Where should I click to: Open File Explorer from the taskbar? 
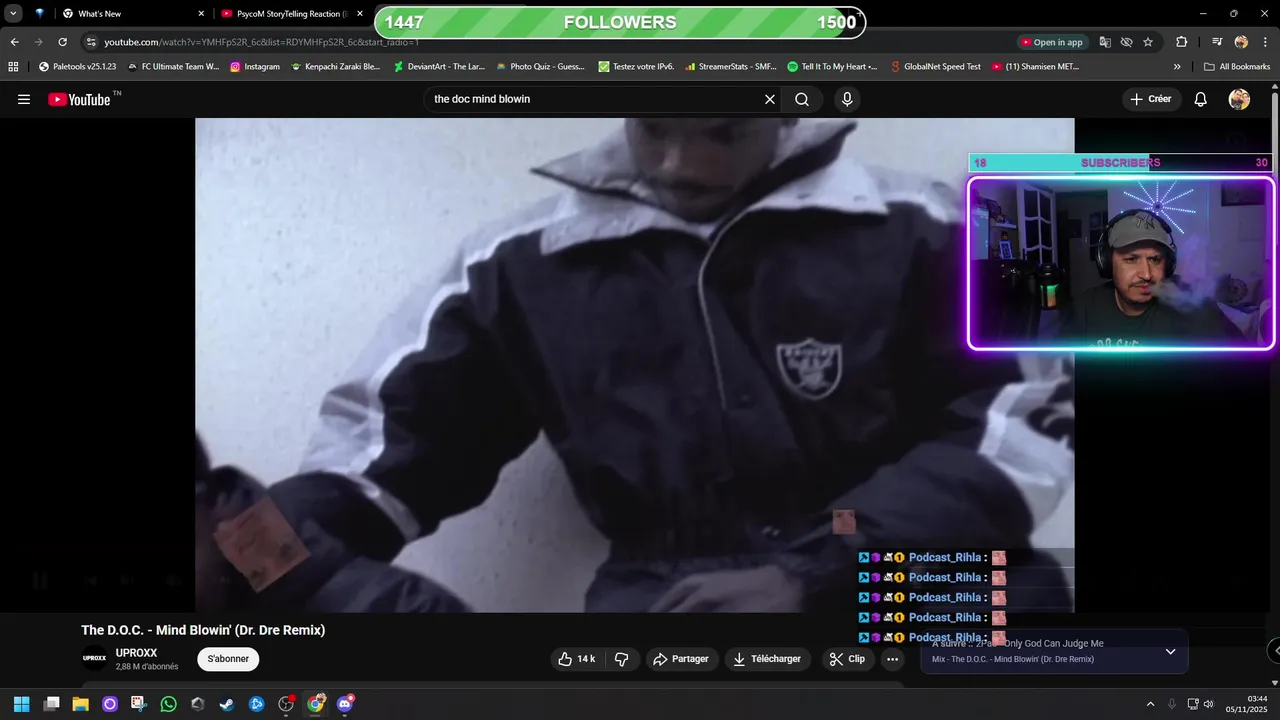(80, 704)
